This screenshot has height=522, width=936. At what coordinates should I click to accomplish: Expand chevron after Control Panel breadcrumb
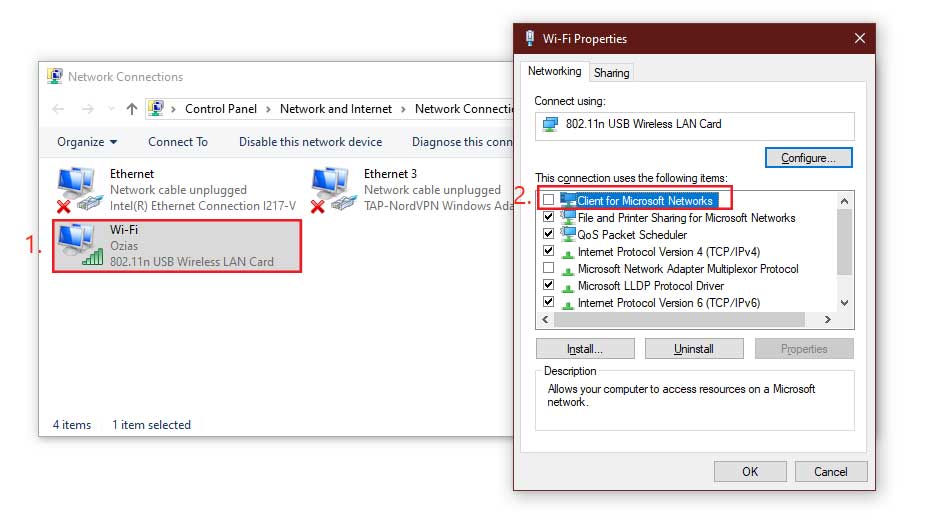pos(268,109)
